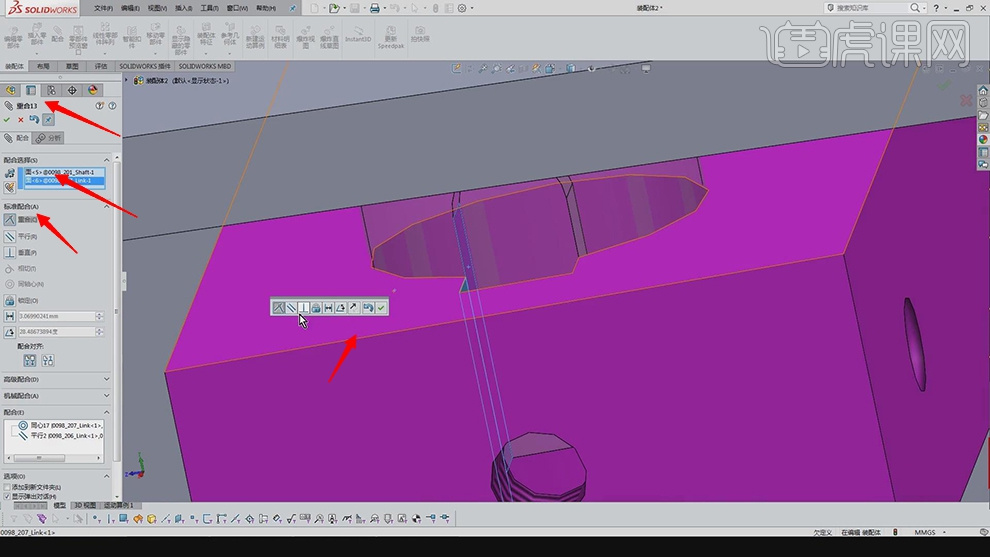Viewport: 990px width, 557px height.
Task: Choose the Perpendicular mate type icon
Action: coord(10,253)
